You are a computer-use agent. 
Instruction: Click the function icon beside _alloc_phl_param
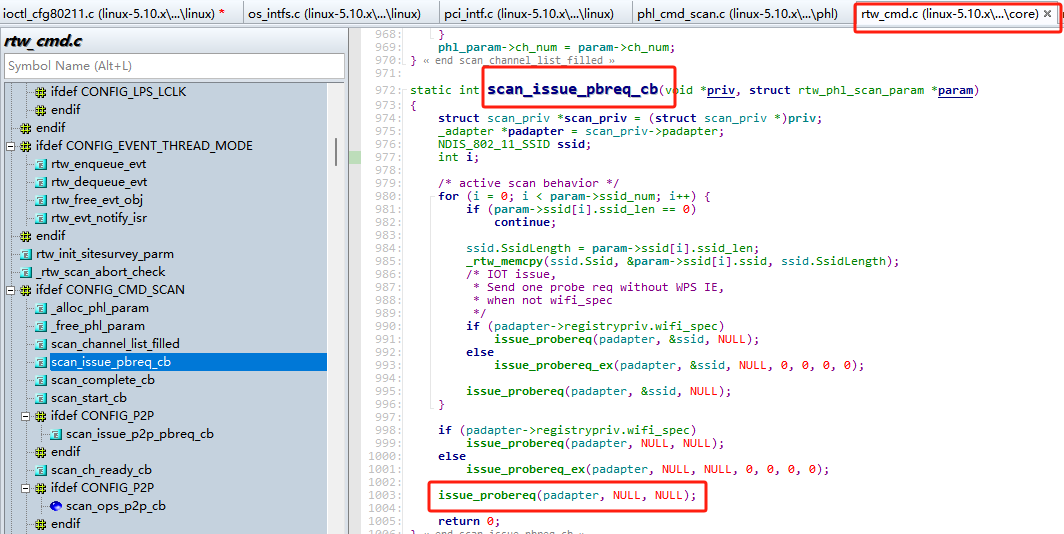pos(41,308)
